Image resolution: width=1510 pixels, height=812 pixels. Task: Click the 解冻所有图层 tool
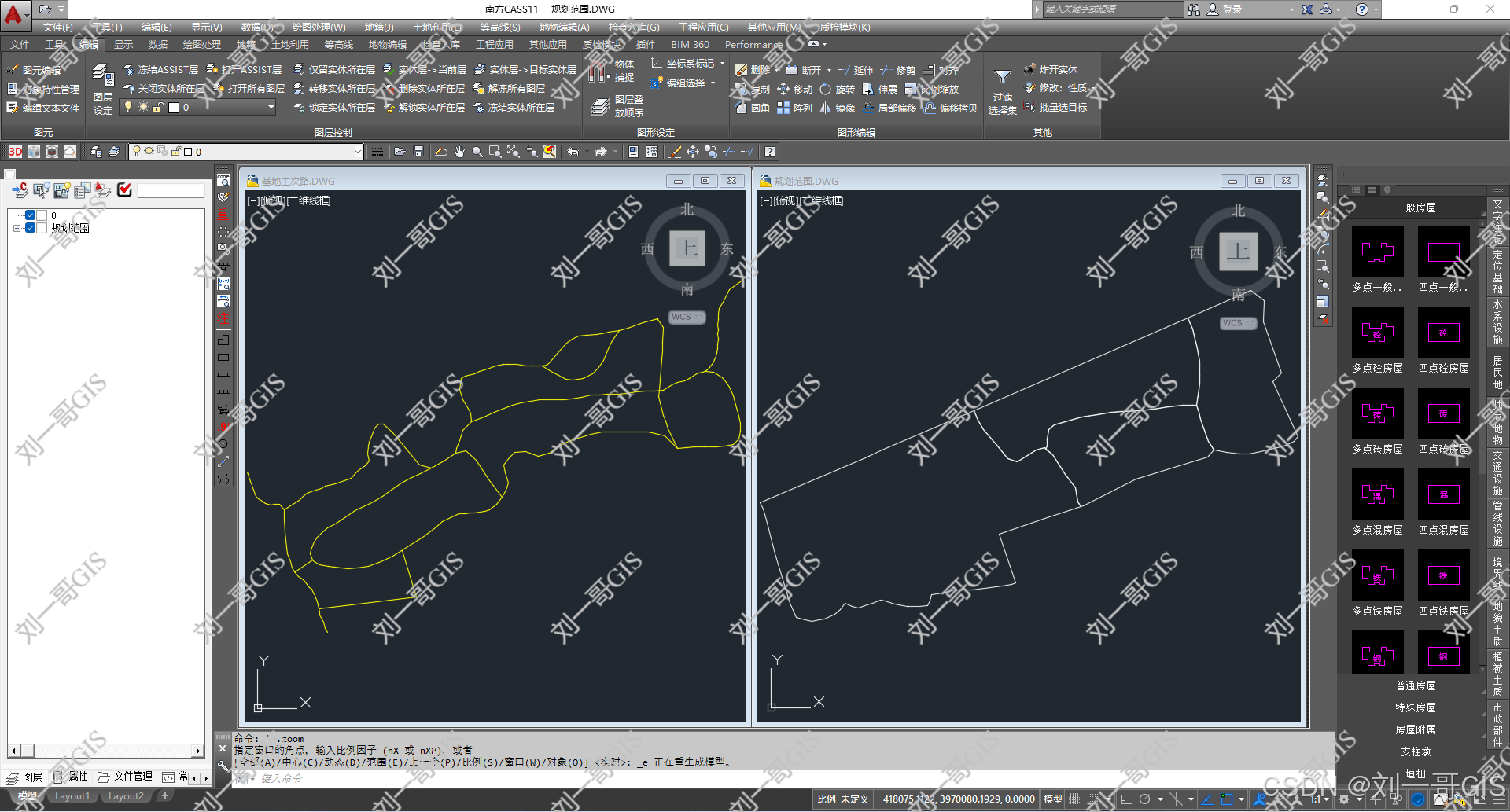[510, 89]
